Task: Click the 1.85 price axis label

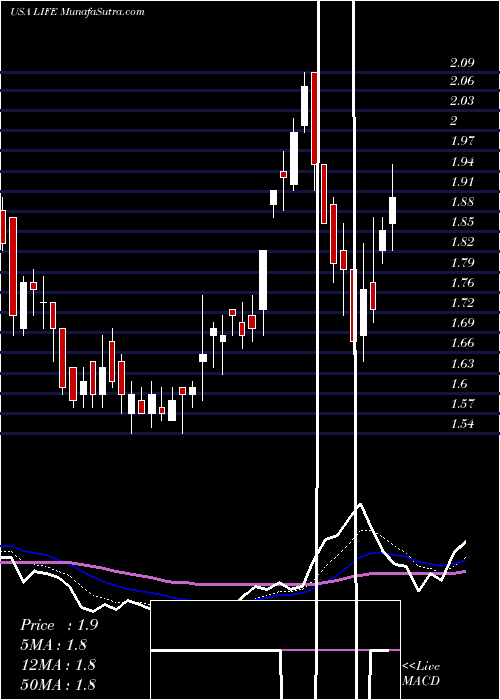Action: pyautogui.click(x=462, y=222)
